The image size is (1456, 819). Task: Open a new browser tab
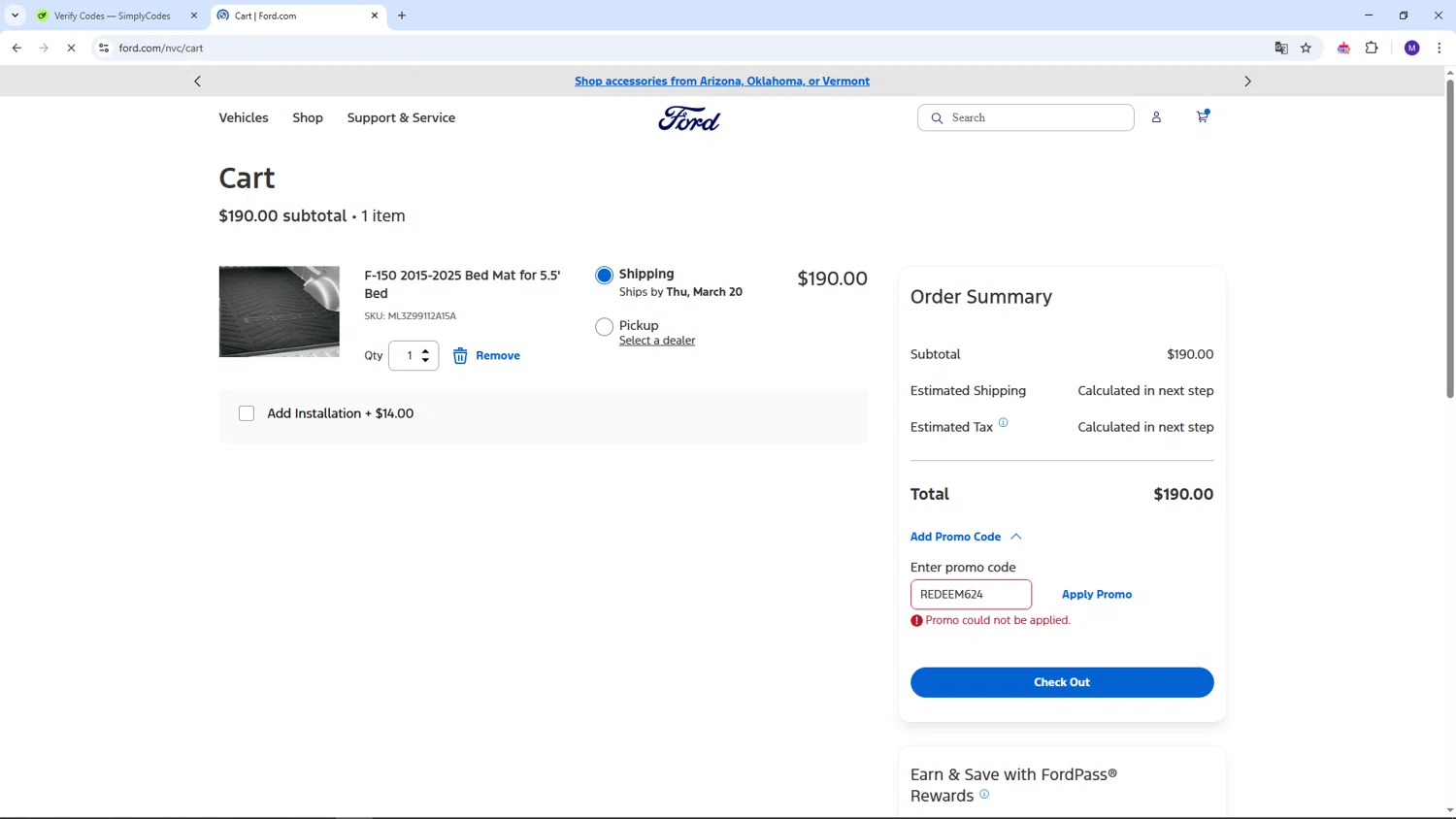pos(402,16)
